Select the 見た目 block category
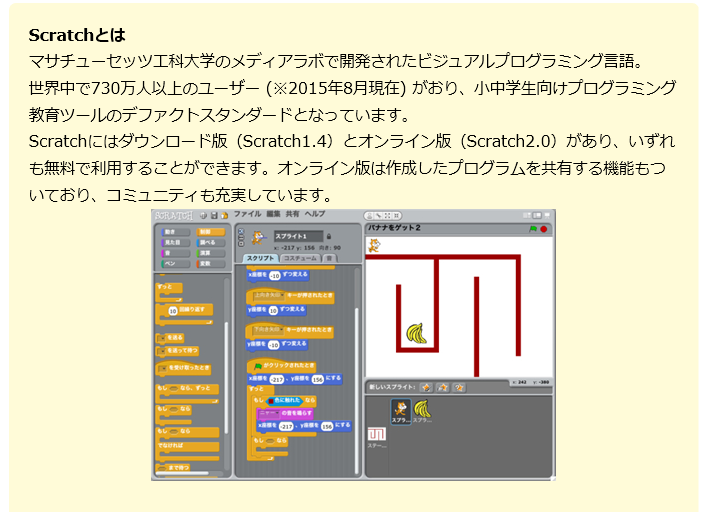 (x=176, y=242)
